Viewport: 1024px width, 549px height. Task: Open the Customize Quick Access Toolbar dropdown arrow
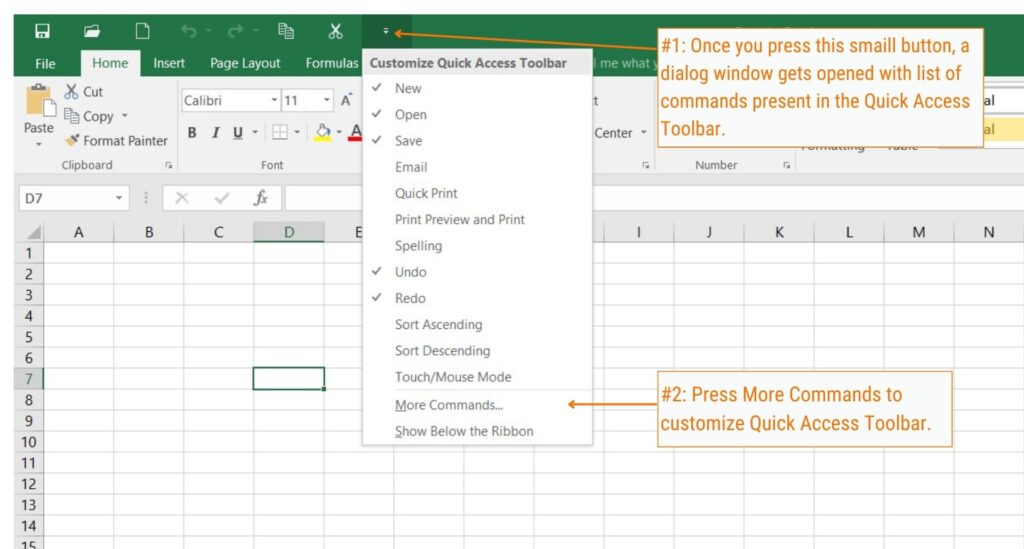386,31
